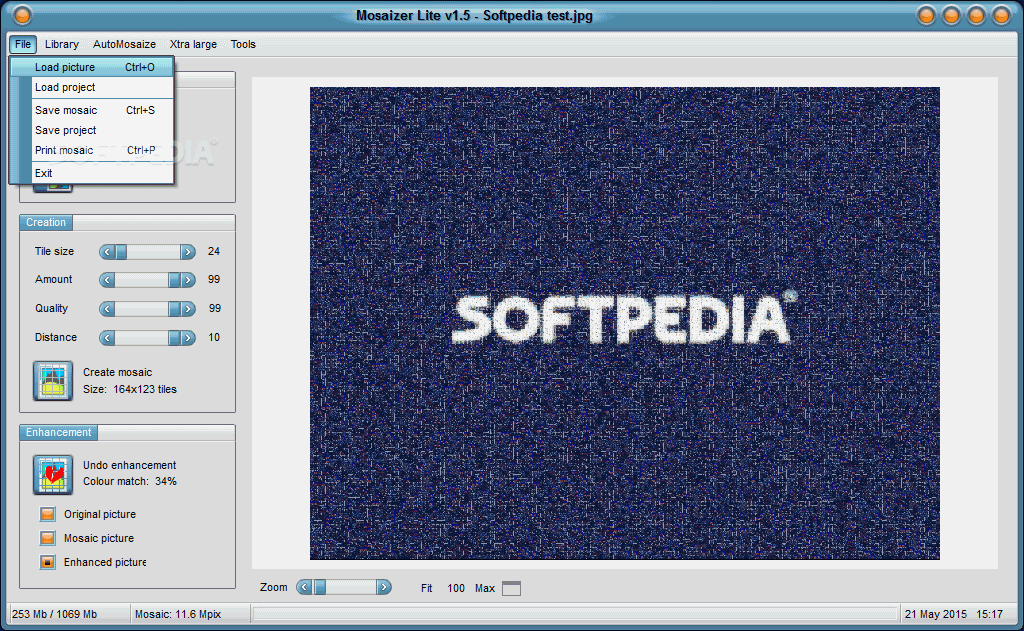This screenshot has width=1024, height=631.
Task: Click the Enhancement panel tab
Action: click(58, 432)
